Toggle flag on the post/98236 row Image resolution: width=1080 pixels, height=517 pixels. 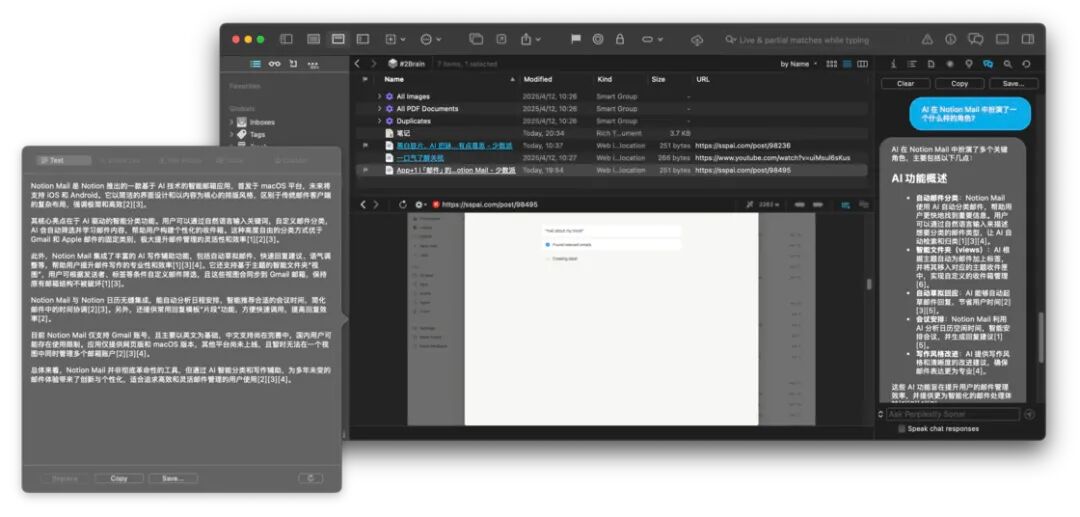365,145
